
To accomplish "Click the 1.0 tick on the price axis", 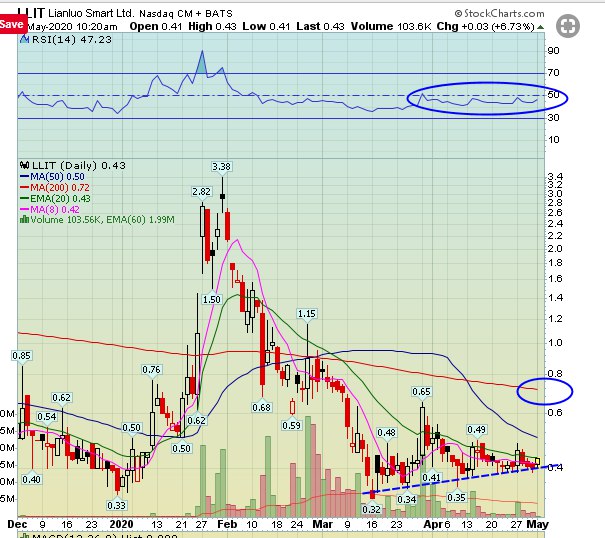I will [x=555, y=343].
